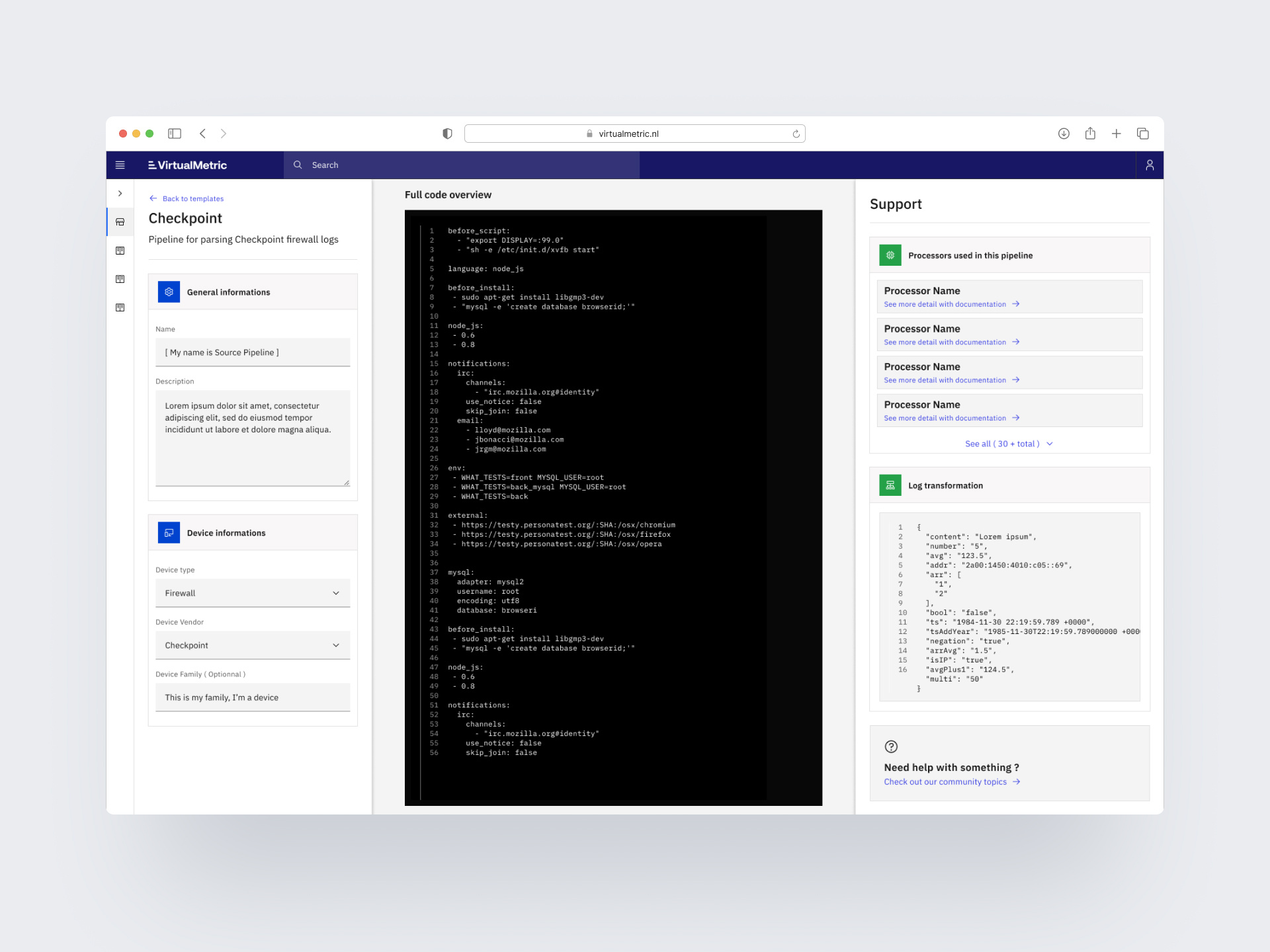The width and height of the screenshot is (1270, 952).
Task: Click the green Log transformation icon
Action: (890, 485)
